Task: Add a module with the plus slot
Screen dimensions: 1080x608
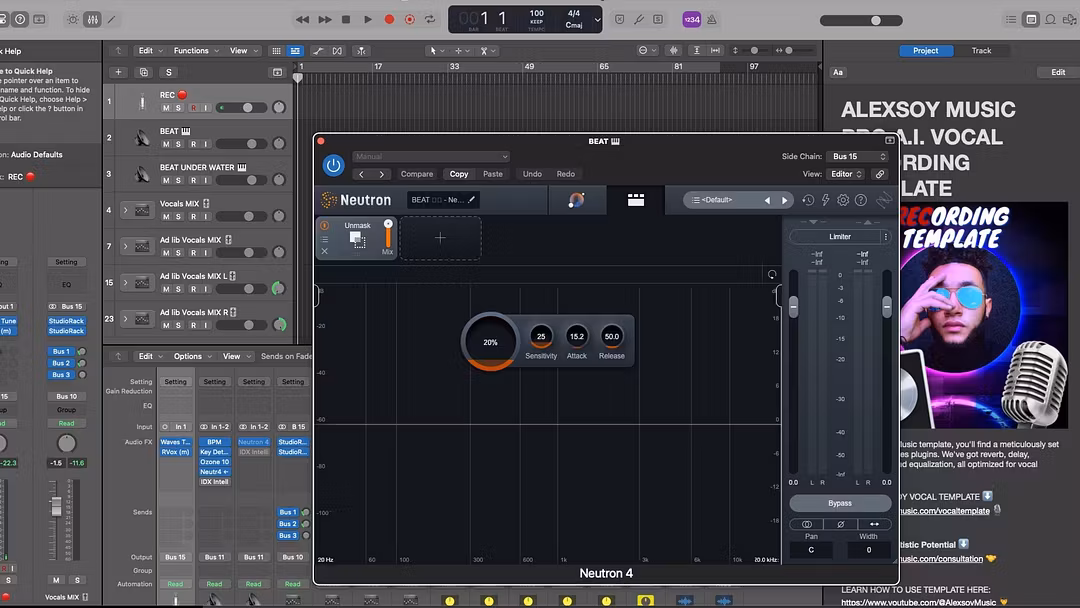Action: tap(440, 238)
